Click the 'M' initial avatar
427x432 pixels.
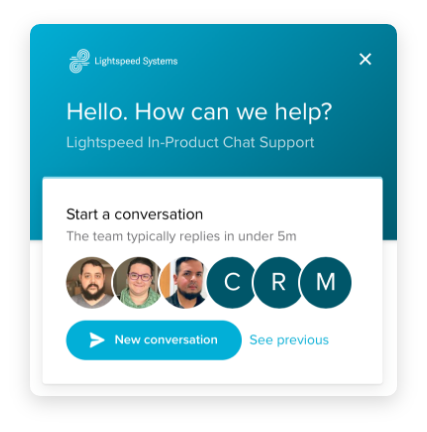pos(326,282)
